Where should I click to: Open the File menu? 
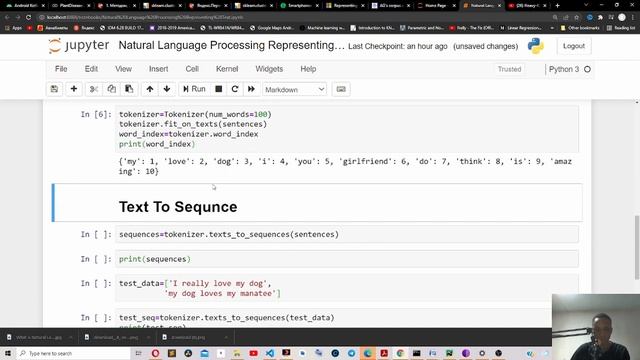pyautogui.click(x=61, y=69)
